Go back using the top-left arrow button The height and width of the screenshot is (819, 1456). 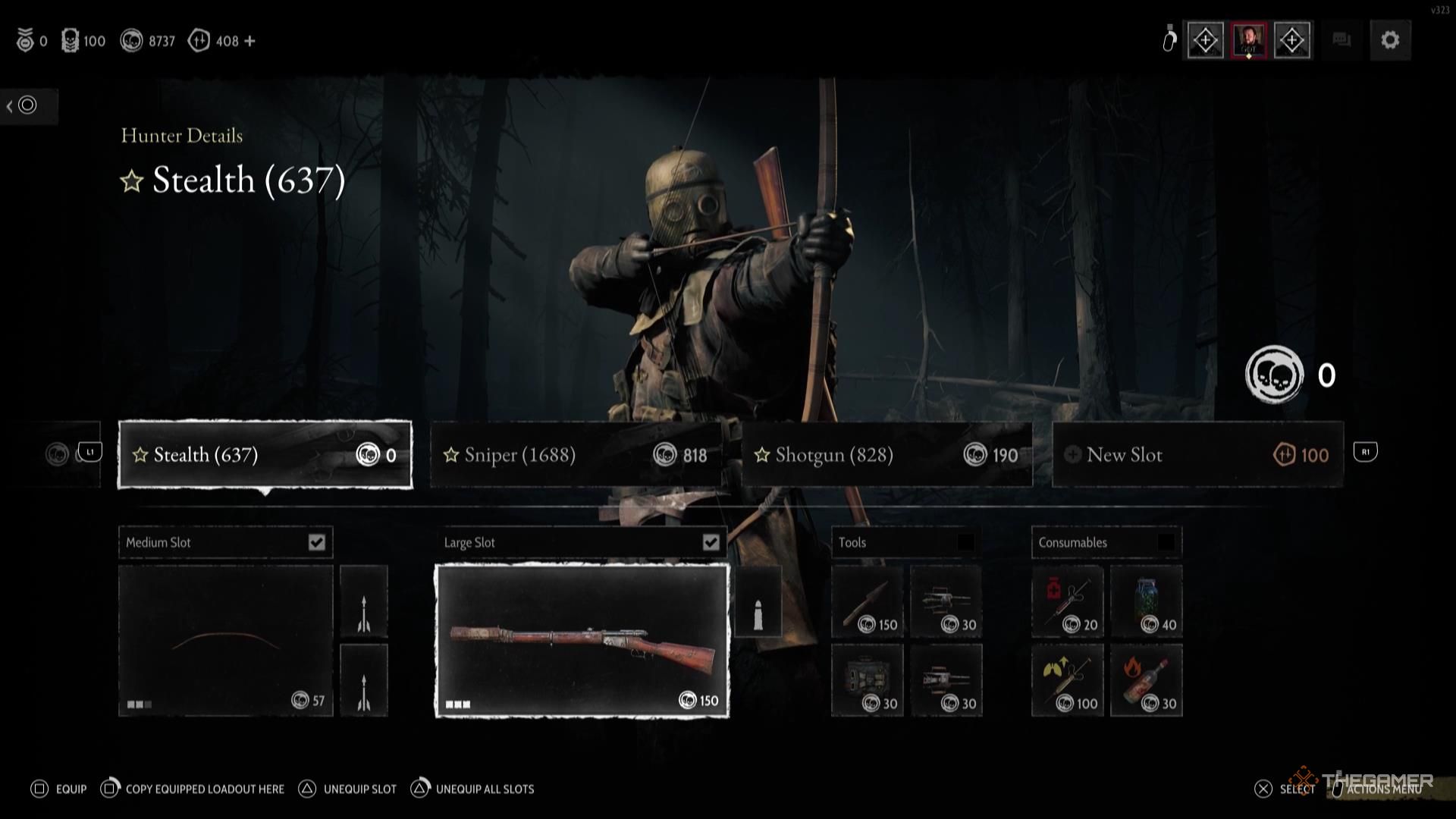[x=28, y=105]
